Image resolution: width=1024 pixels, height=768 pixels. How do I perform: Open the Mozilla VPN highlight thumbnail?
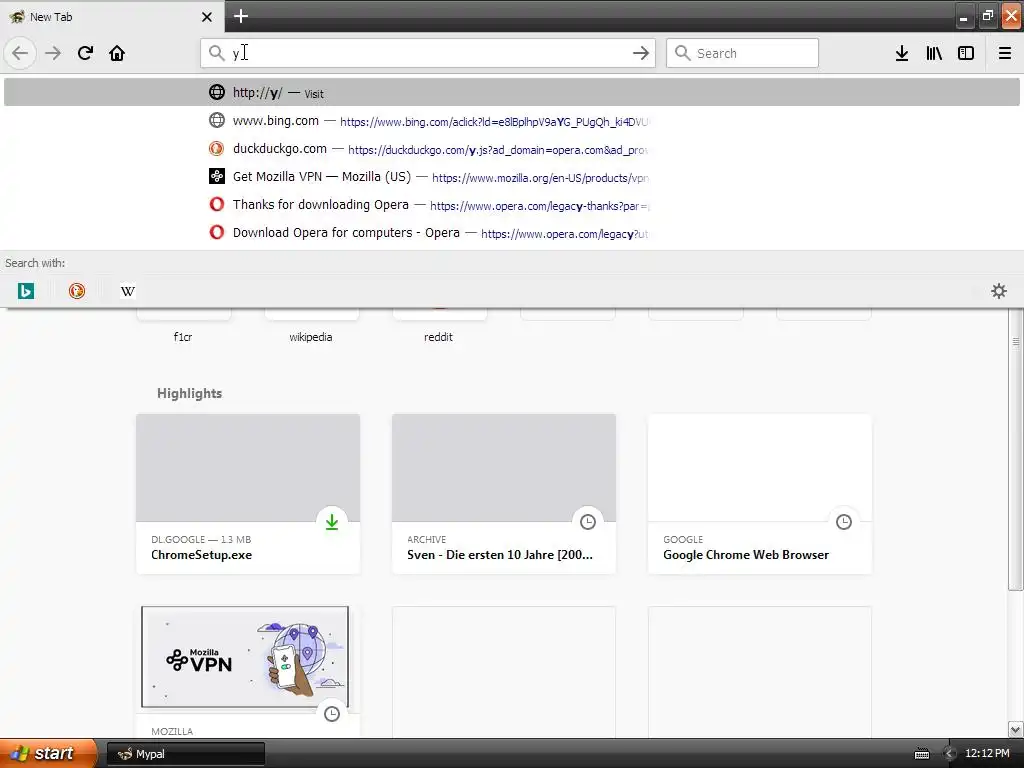(x=245, y=657)
